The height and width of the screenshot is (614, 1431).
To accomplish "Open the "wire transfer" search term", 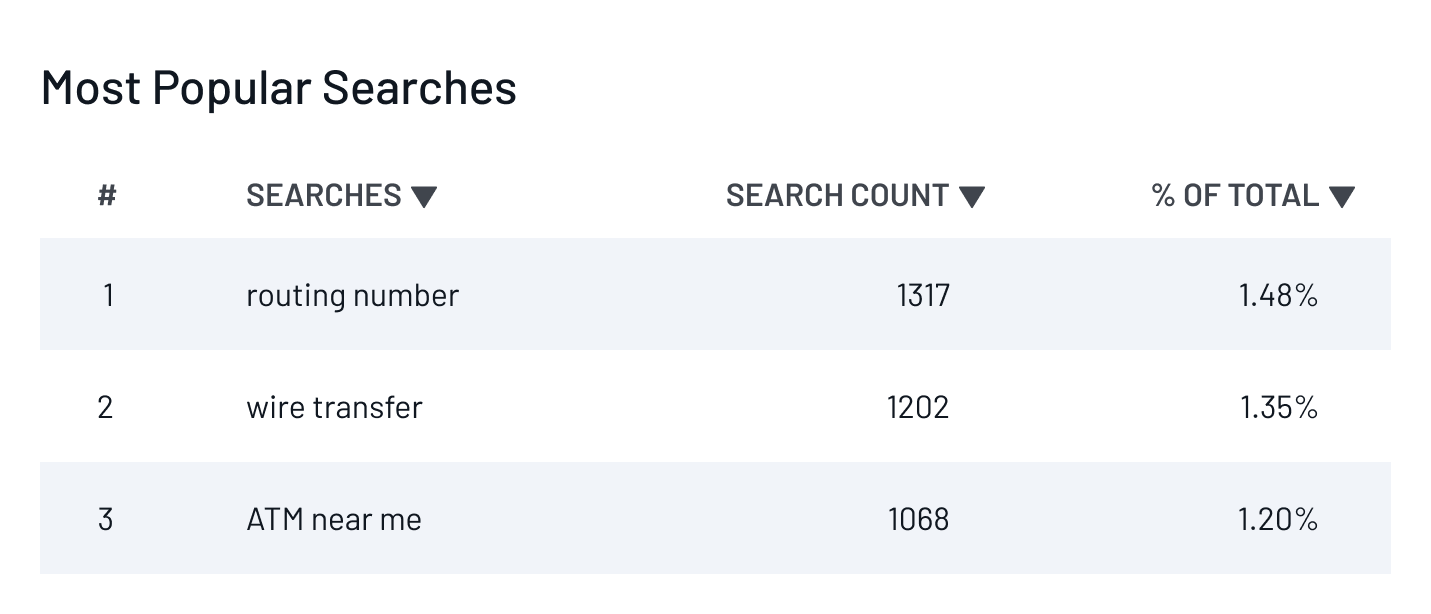I will 334,407.
